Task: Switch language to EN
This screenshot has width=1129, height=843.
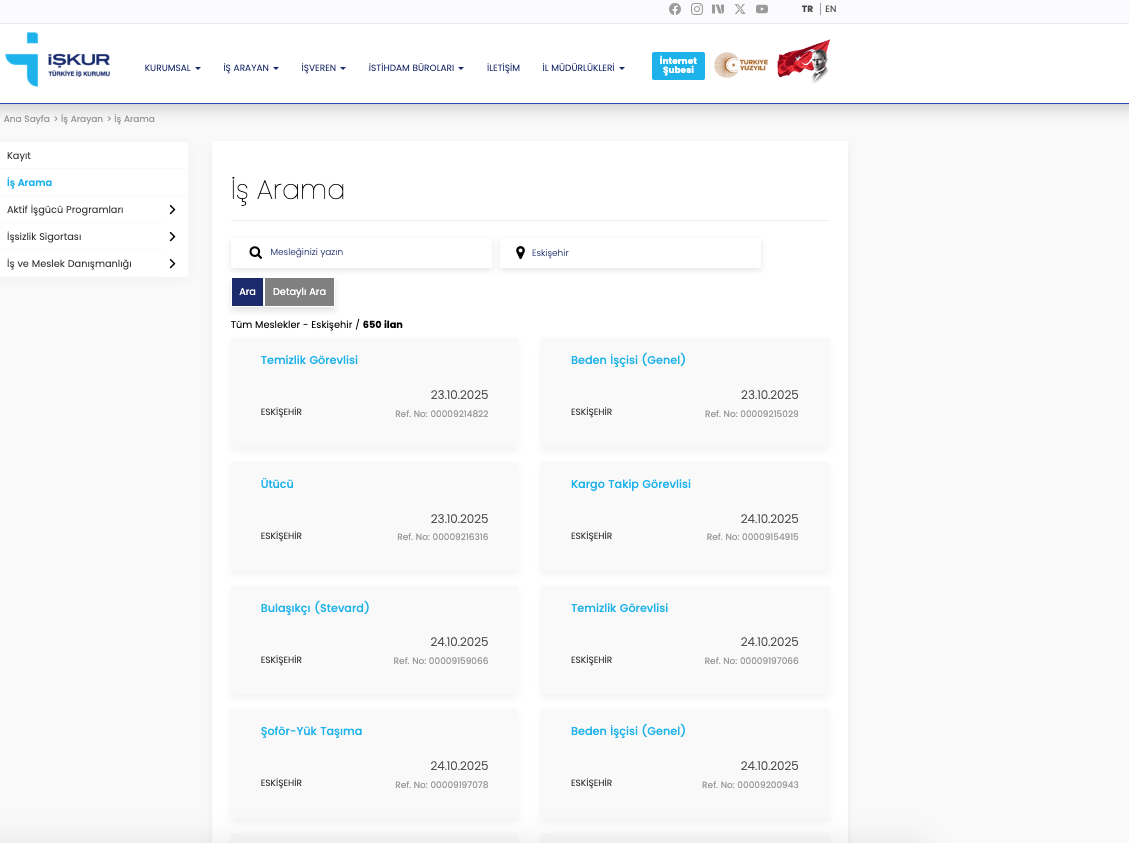Action: (x=831, y=9)
